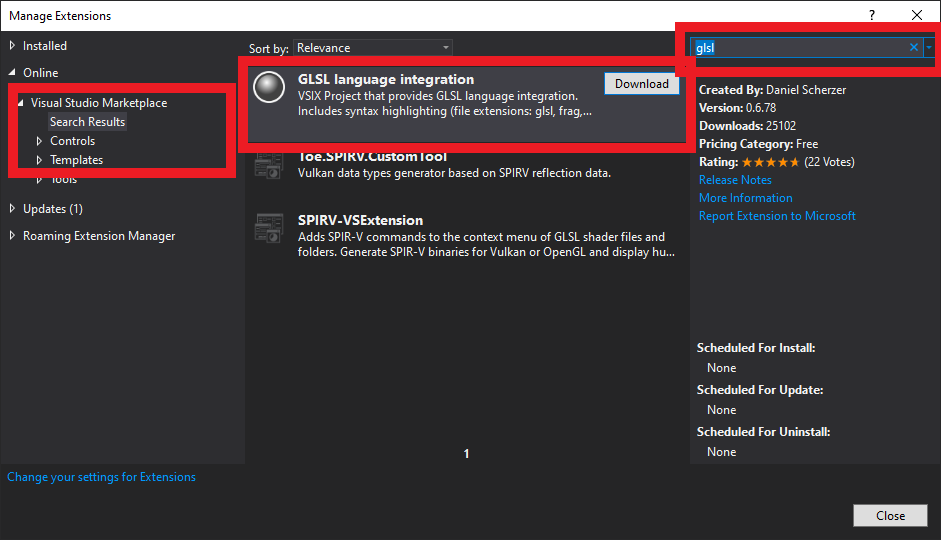Click the GLSL language integration sphere icon

coord(269,87)
